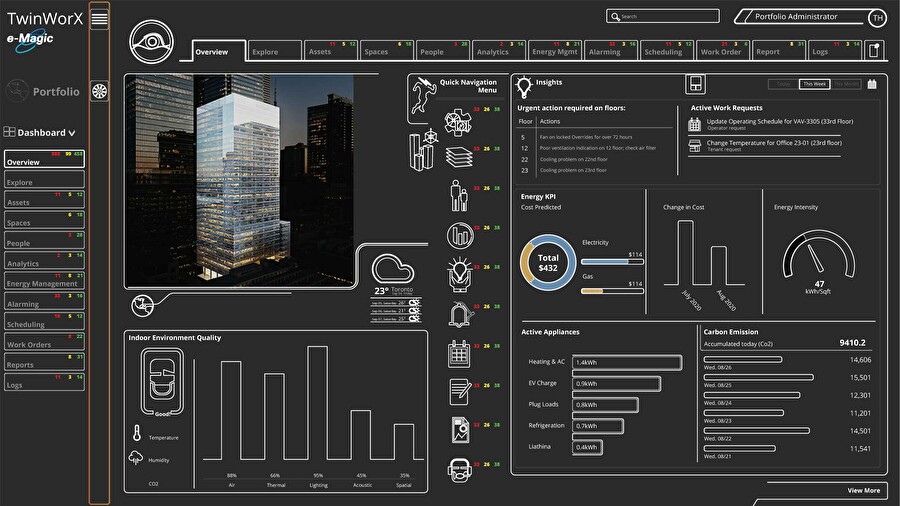Open Scheduling calendar icon in Quick Navigation

[459, 353]
